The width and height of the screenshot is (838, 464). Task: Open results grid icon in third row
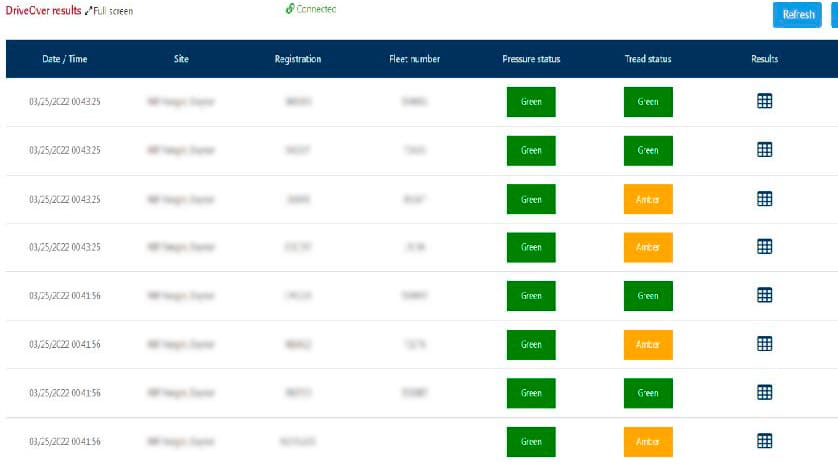coord(764,199)
